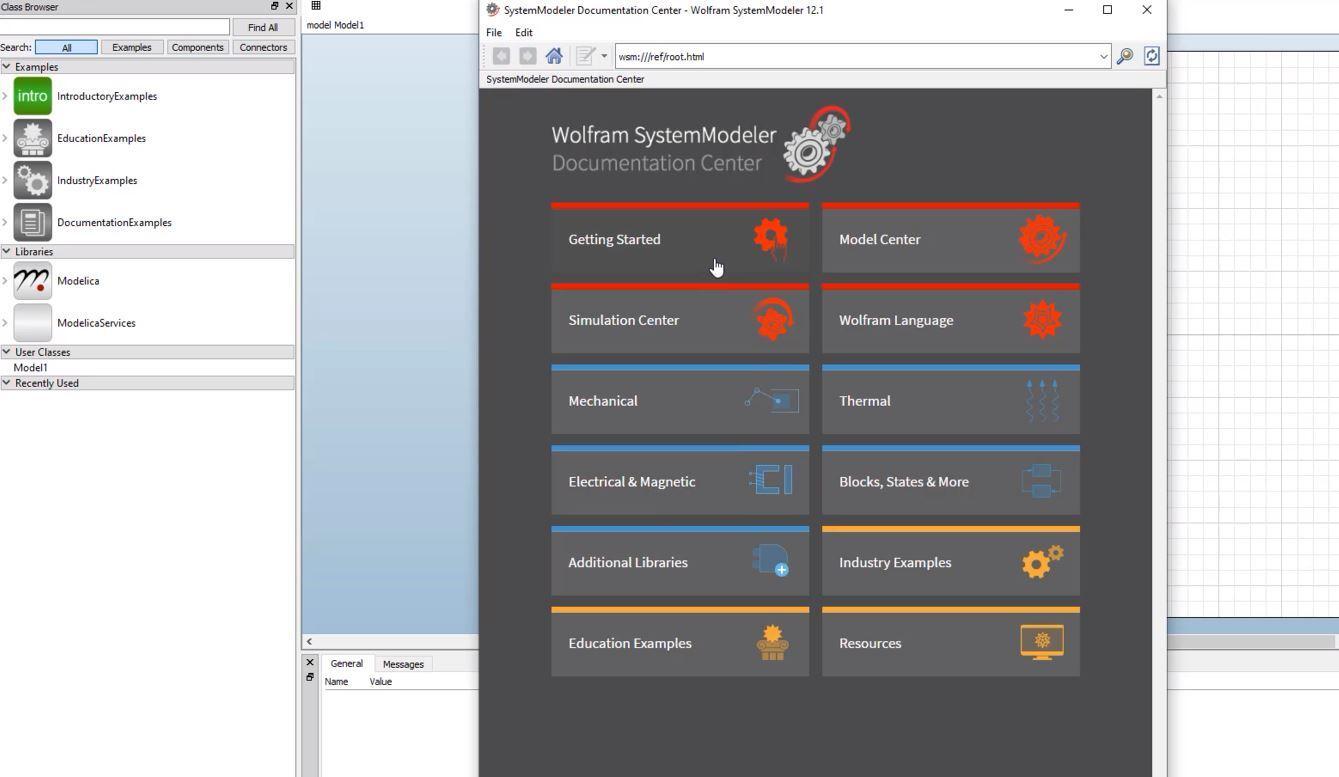
Task: Toggle the Connectors search filter
Action: tap(262, 46)
